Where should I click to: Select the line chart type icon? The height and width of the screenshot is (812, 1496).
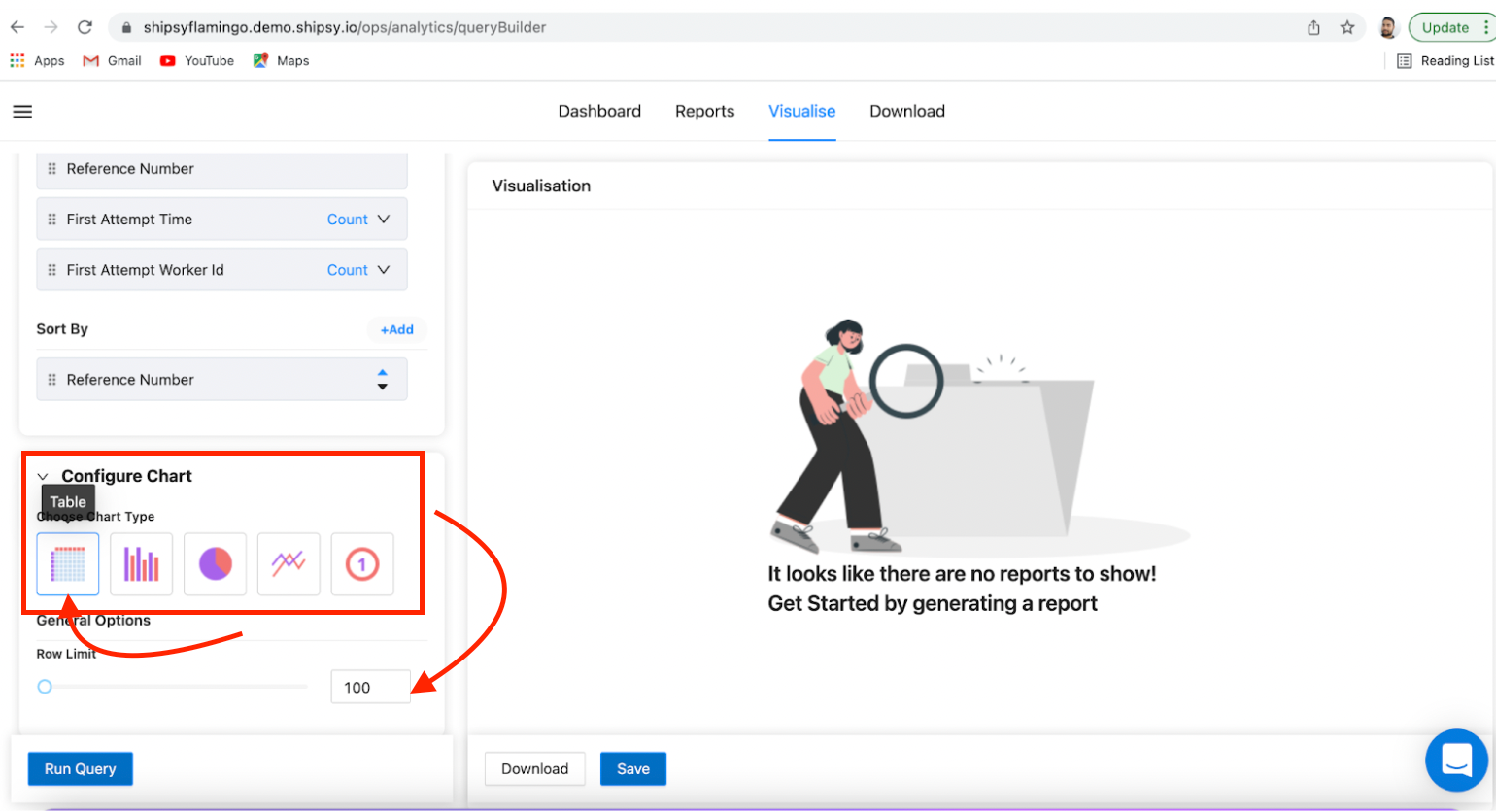point(289,563)
